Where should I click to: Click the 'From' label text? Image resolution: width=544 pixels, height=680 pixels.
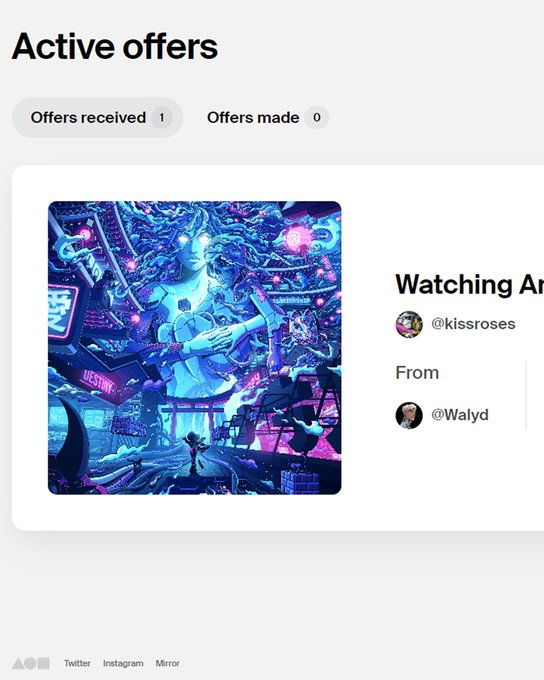(x=417, y=373)
